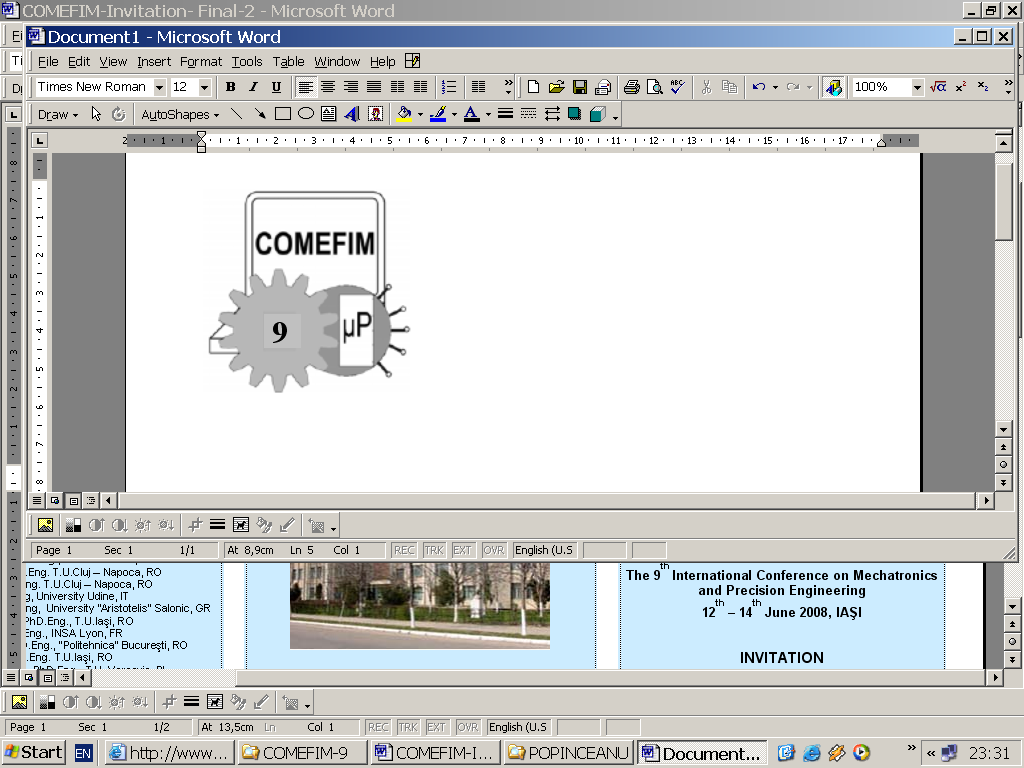Image resolution: width=1024 pixels, height=768 pixels.
Task: Apply superscript formatting
Action: coord(961,87)
